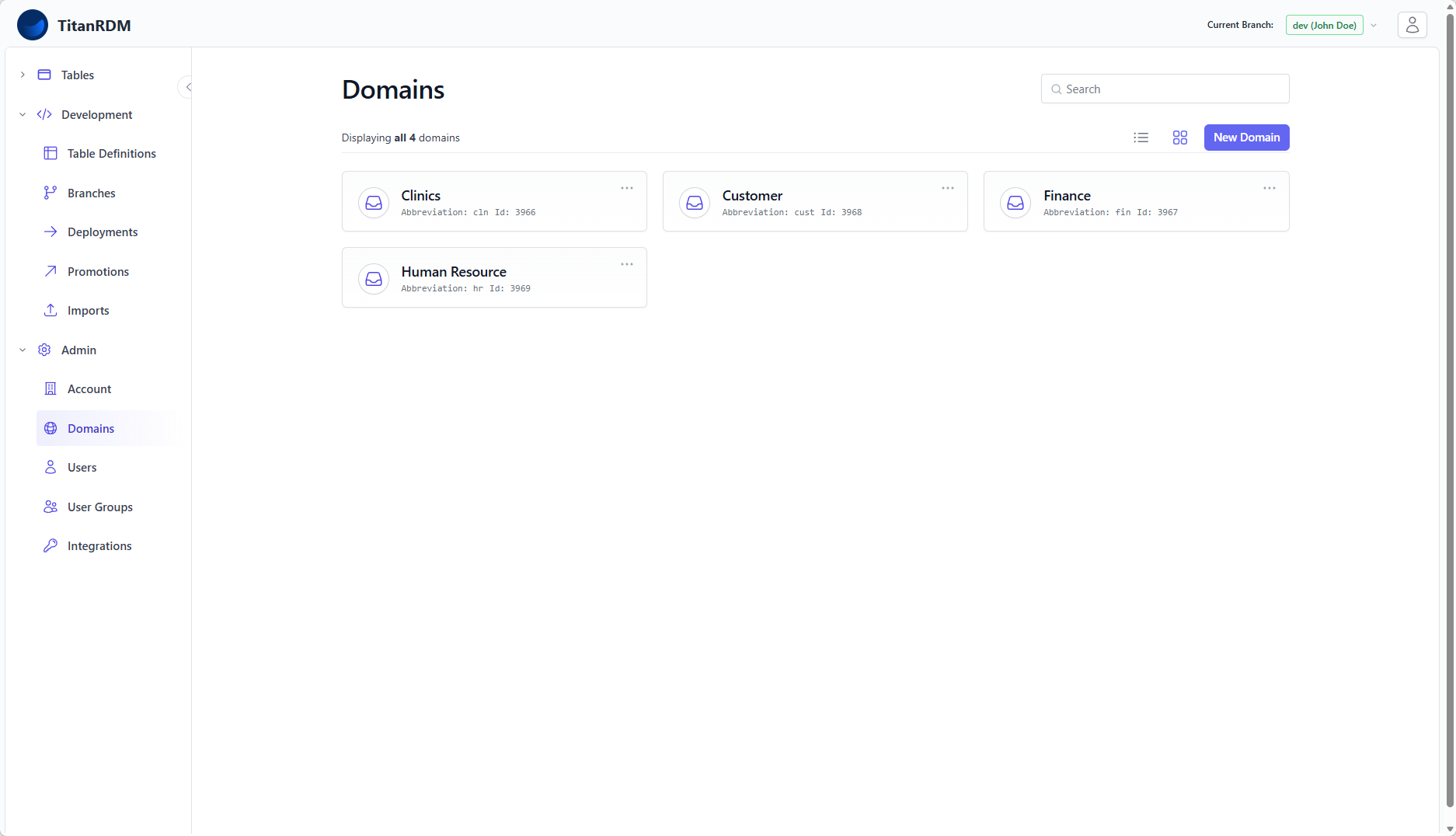Click the Tables sidebar icon

(x=44, y=75)
